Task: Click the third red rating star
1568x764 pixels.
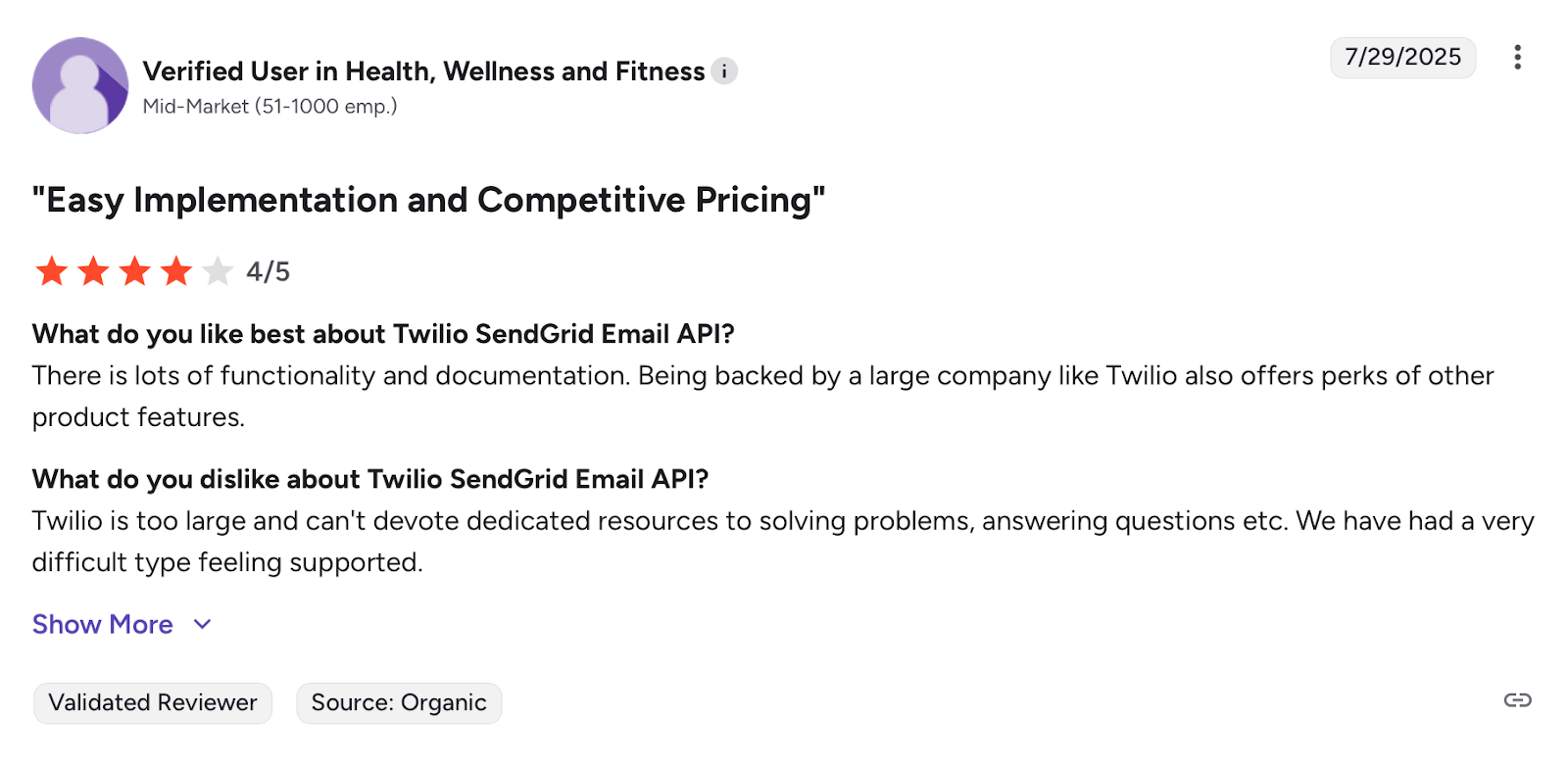Action: (x=135, y=271)
